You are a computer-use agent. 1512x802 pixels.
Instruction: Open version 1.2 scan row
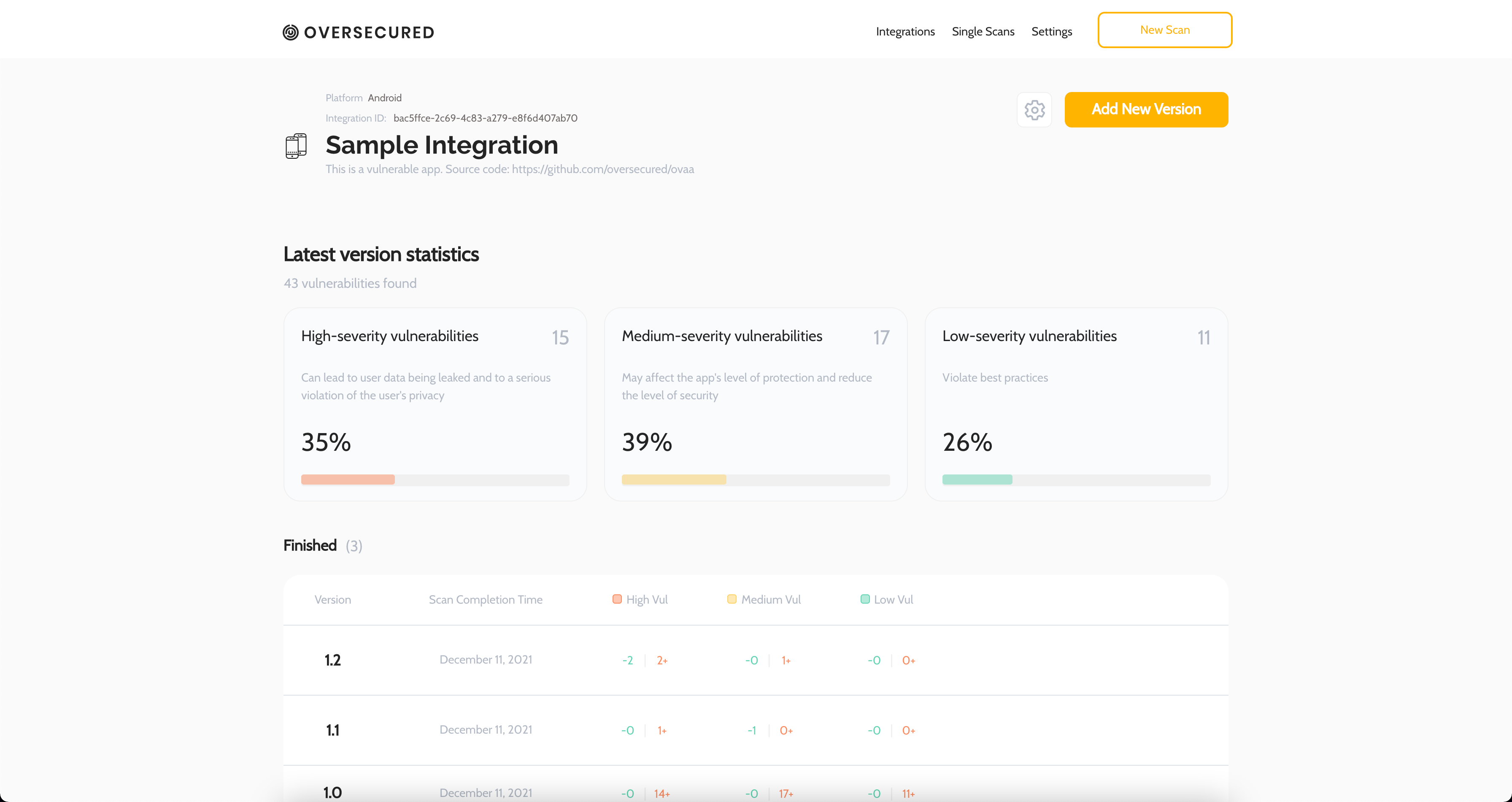click(332, 660)
